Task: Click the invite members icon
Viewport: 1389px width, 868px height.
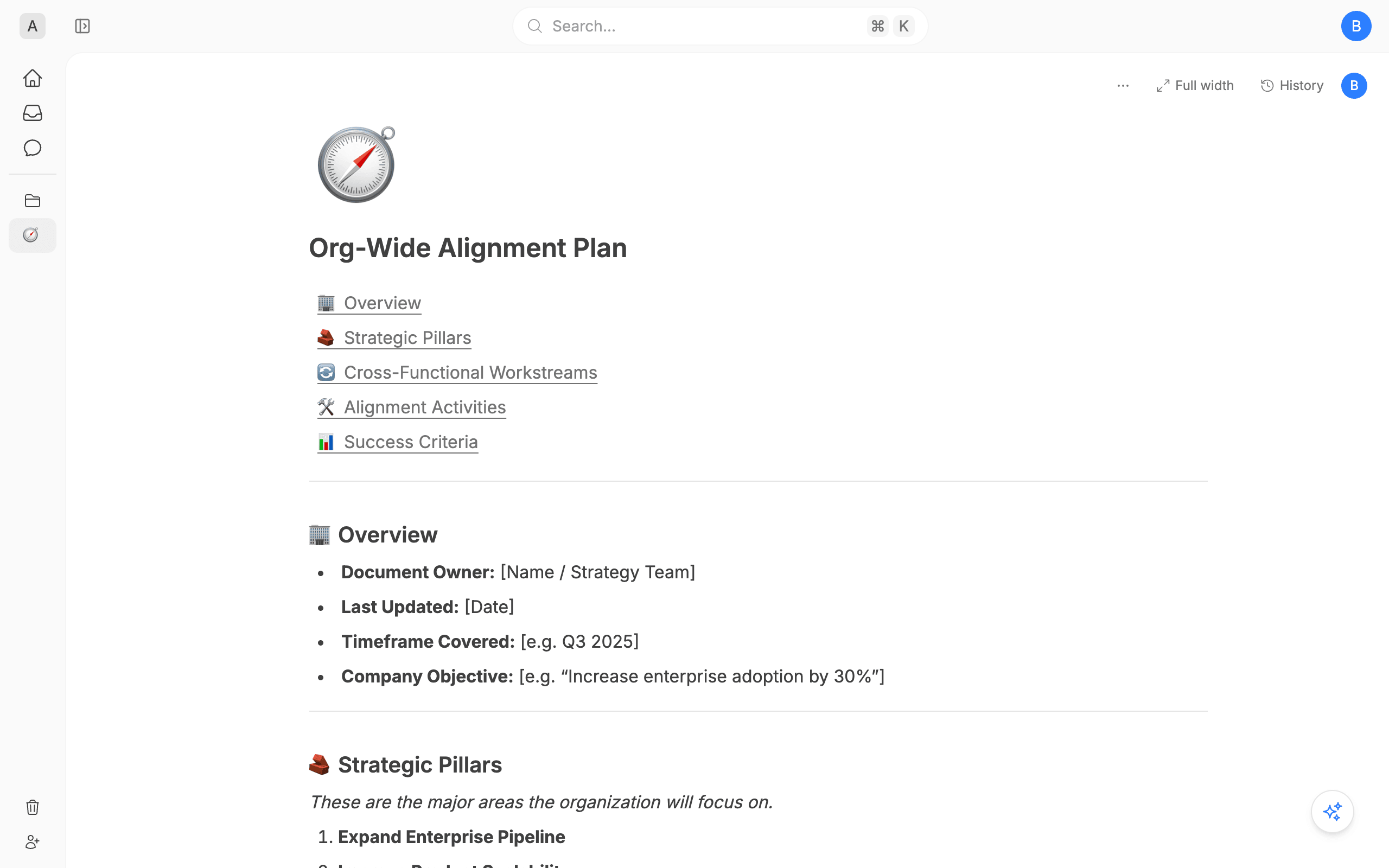Action: [32, 842]
